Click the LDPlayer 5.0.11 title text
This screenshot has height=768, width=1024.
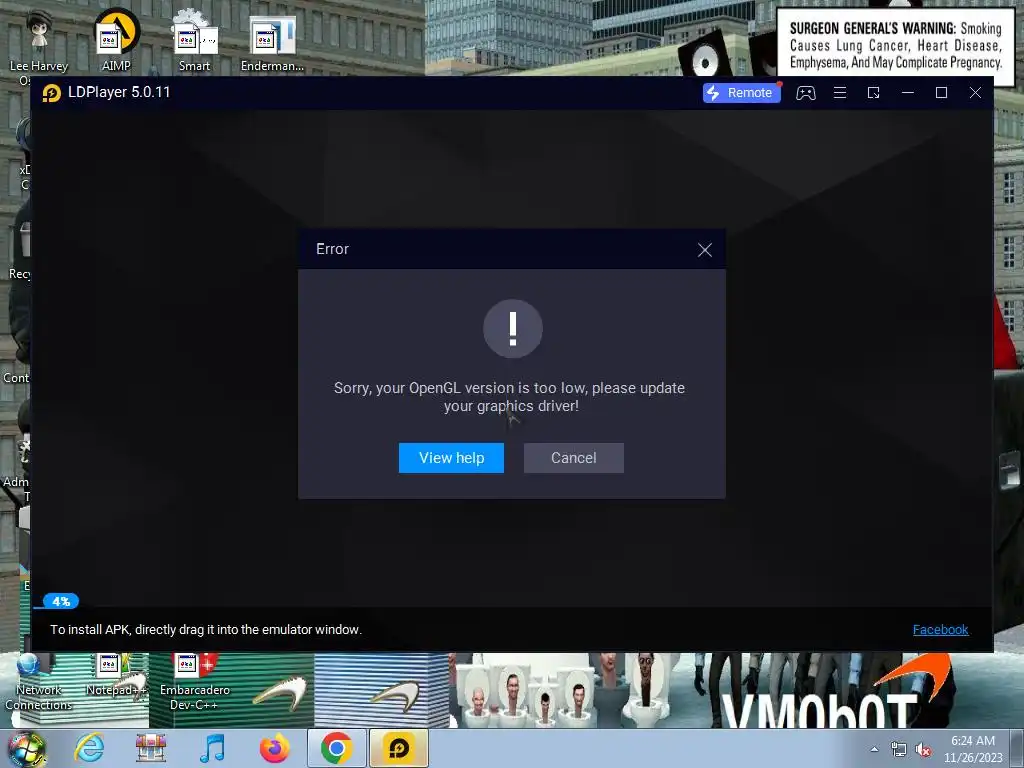coord(119,92)
